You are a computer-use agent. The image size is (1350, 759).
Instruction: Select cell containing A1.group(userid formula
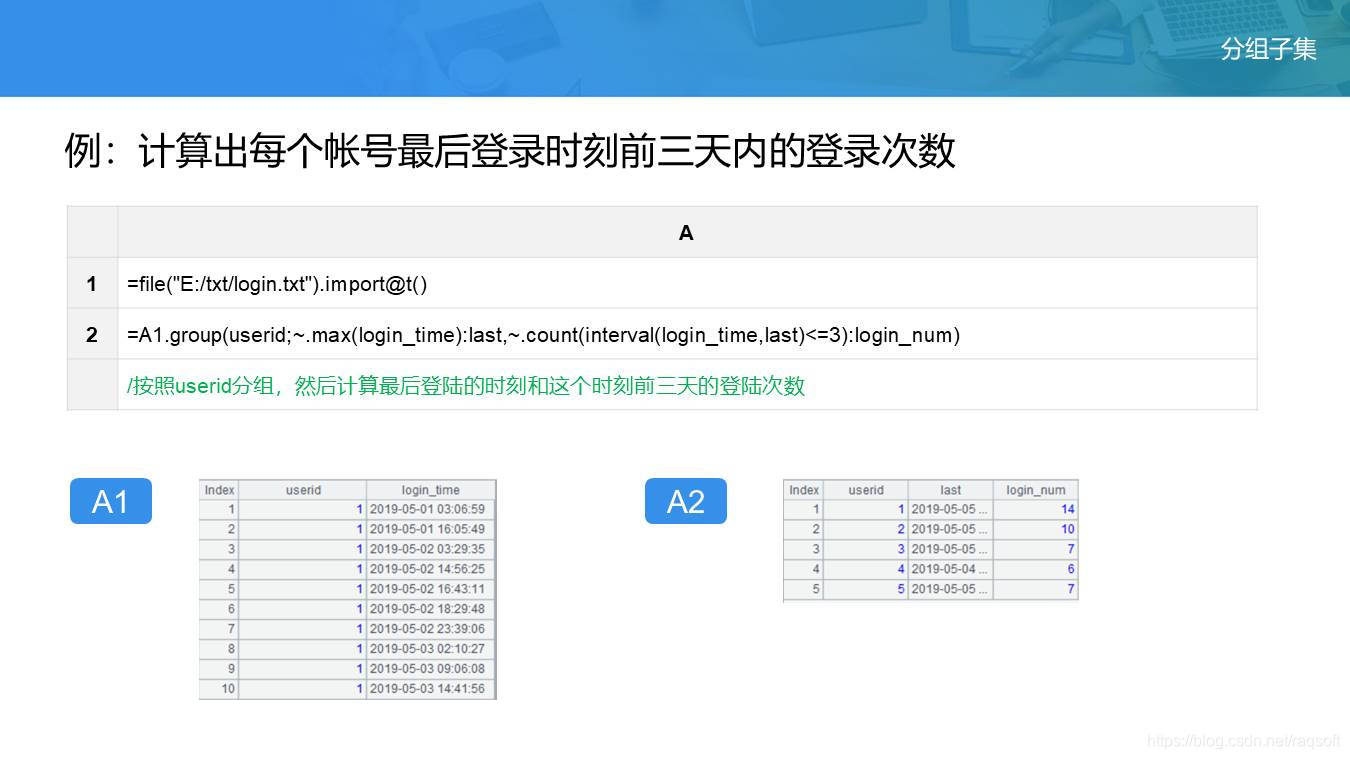[x=687, y=335]
